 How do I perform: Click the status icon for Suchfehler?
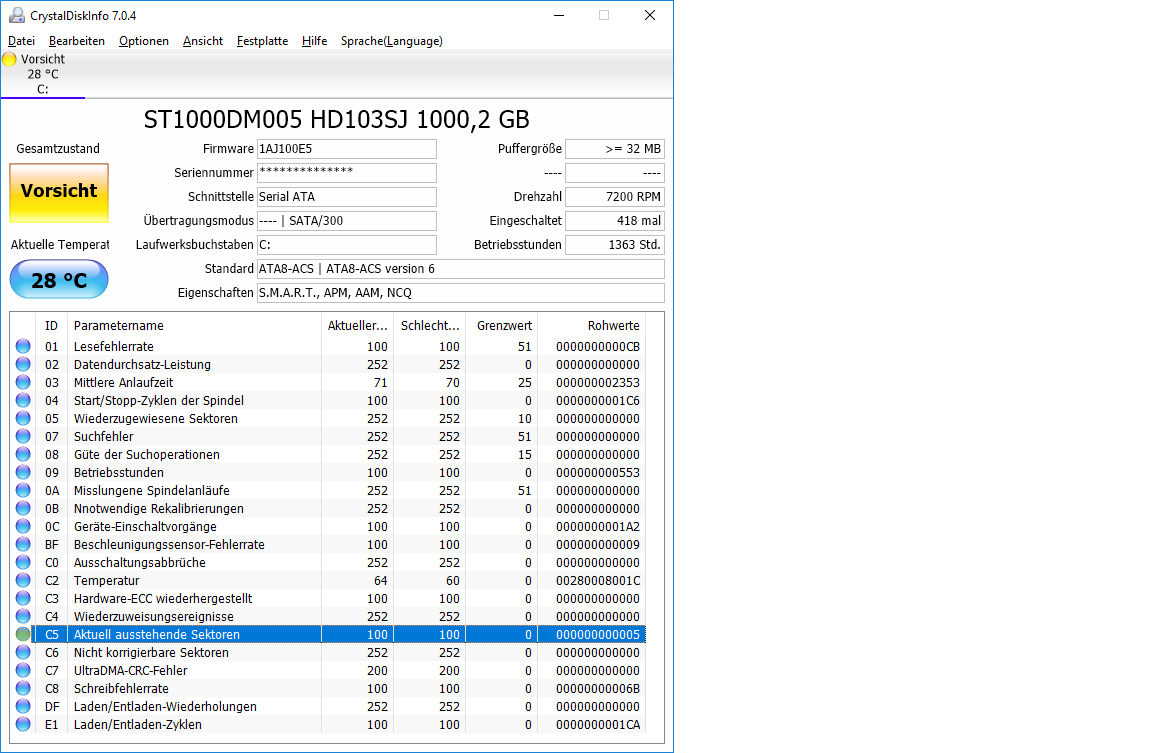[24, 436]
